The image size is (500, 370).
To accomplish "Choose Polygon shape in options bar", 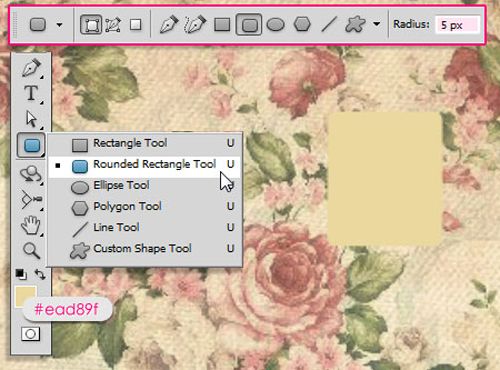I will [x=302, y=24].
